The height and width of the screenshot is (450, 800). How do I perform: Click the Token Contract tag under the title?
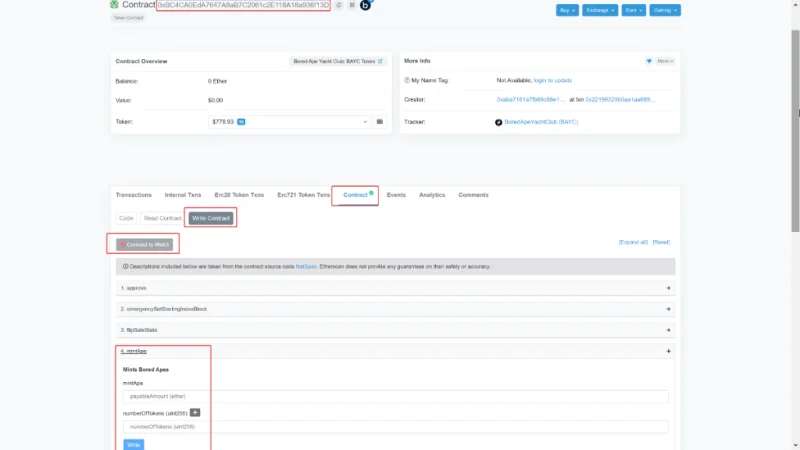tap(128, 18)
